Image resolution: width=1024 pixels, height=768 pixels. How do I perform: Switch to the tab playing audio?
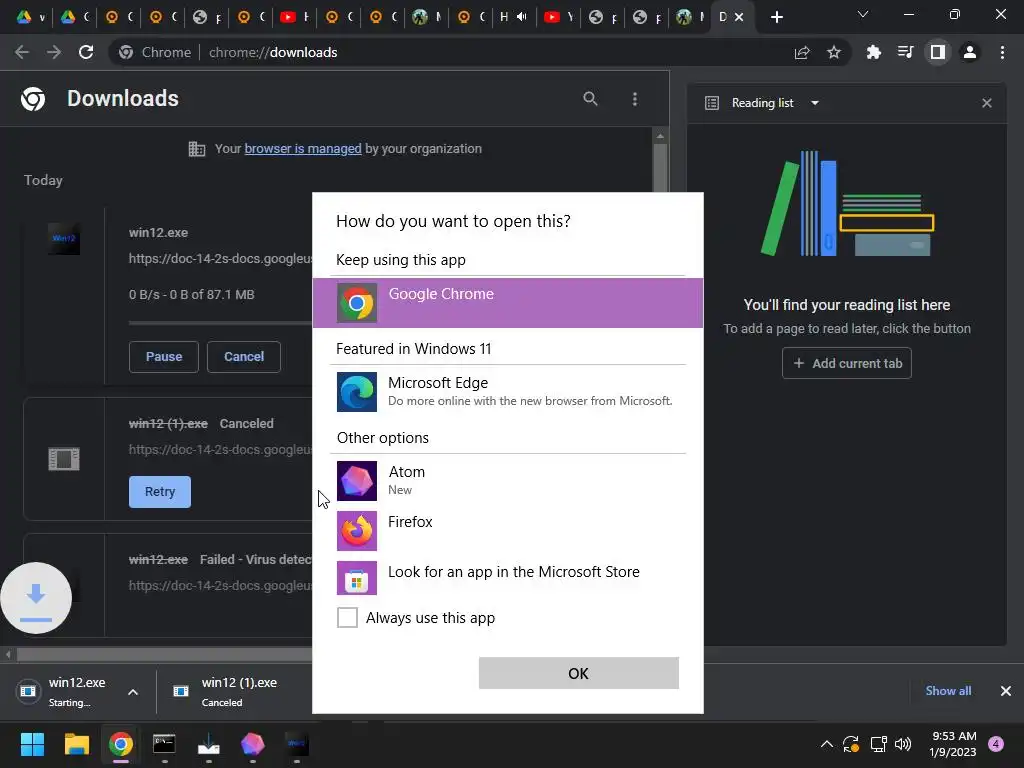point(514,18)
